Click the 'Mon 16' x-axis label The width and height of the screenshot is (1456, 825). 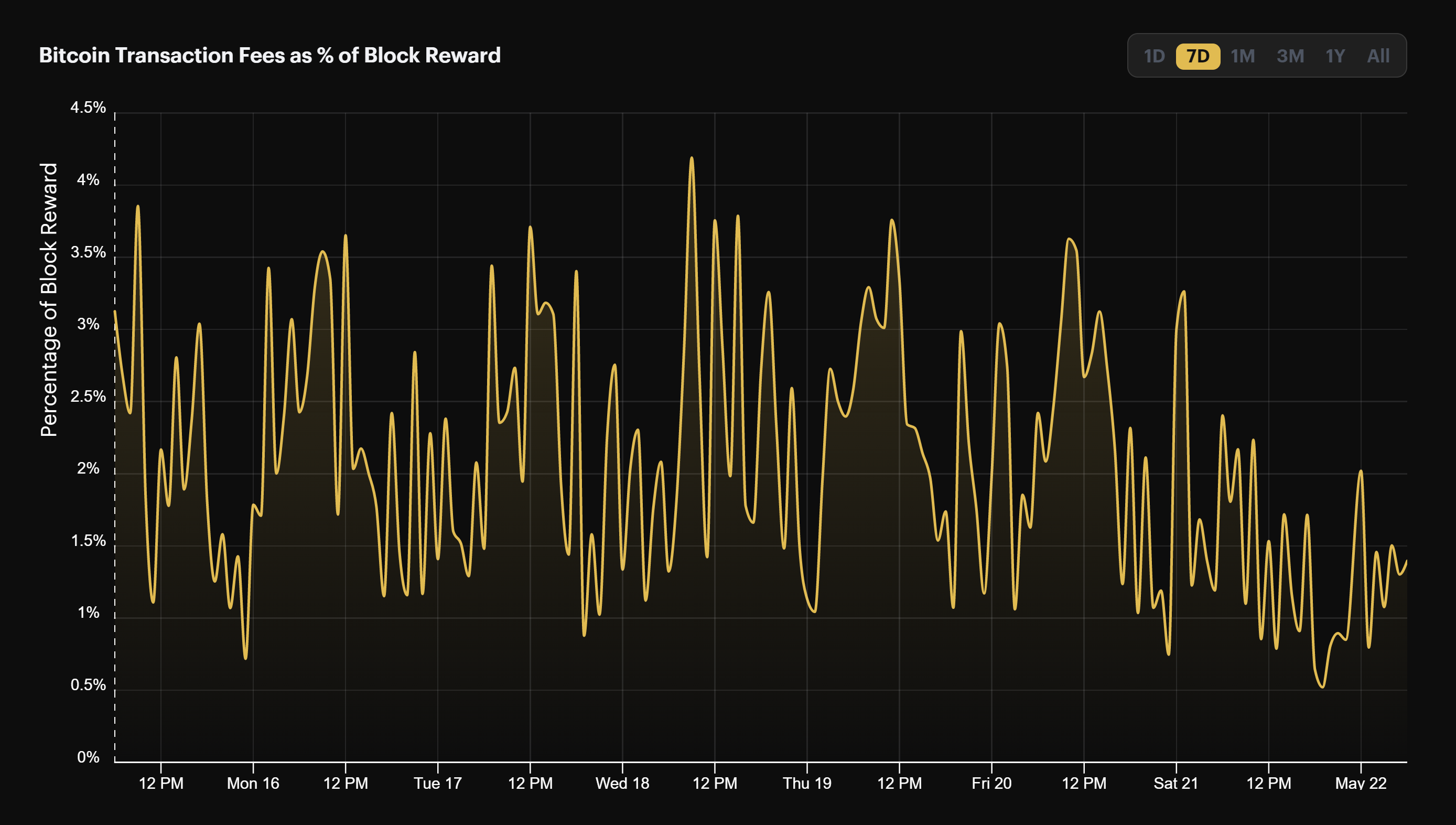pyautogui.click(x=253, y=783)
